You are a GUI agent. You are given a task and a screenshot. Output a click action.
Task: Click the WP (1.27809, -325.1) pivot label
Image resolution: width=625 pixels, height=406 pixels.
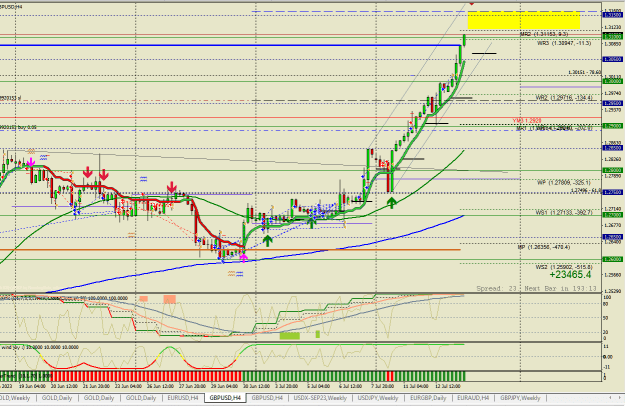tap(564, 182)
